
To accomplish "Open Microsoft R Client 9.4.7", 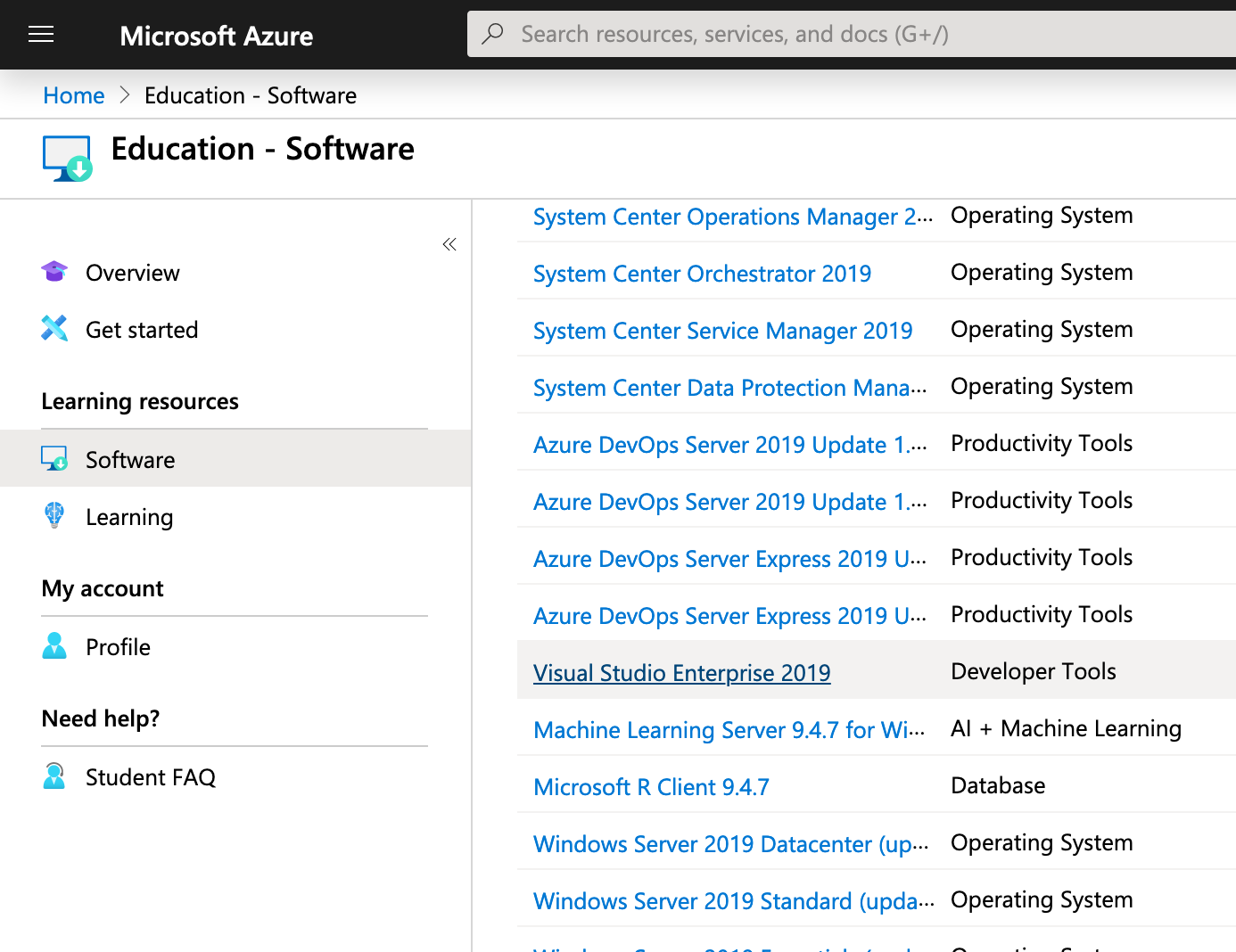I will click(651, 787).
